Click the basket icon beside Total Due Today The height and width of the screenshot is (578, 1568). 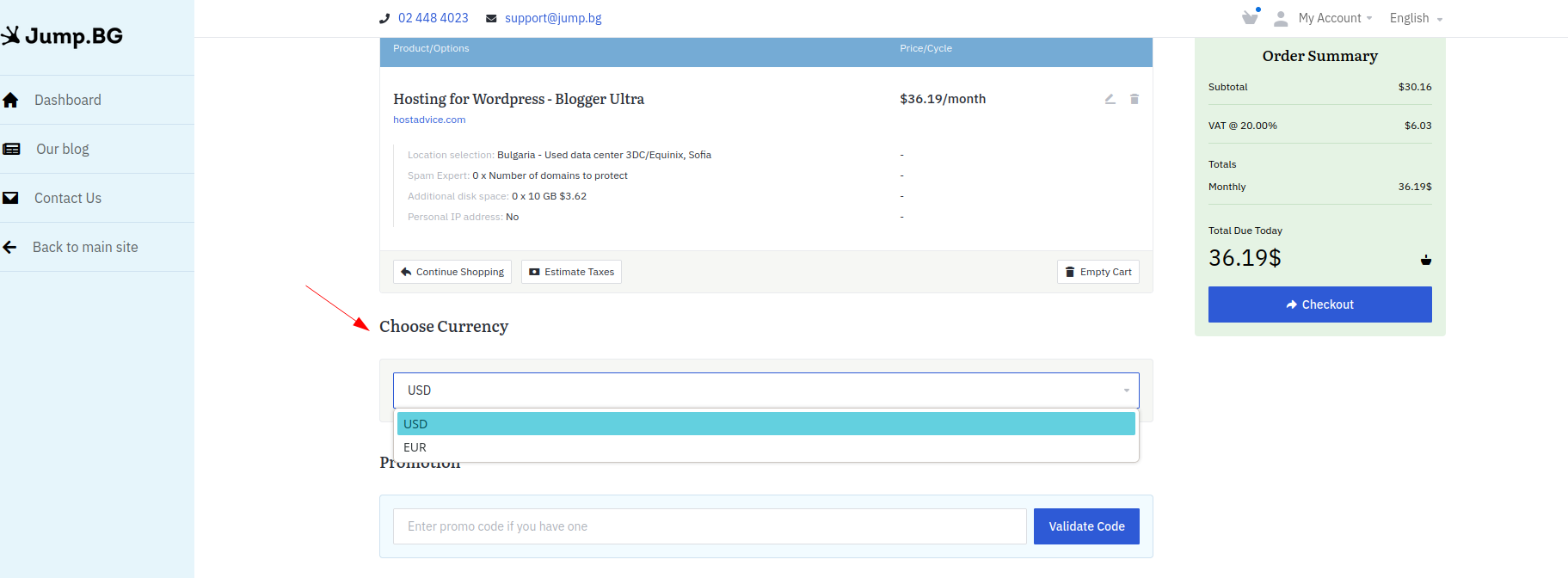pos(1426,259)
